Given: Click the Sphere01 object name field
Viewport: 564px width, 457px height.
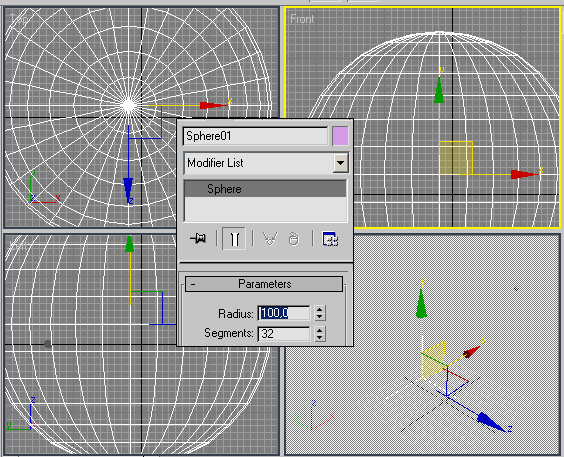Looking at the screenshot, I should 255,136.
